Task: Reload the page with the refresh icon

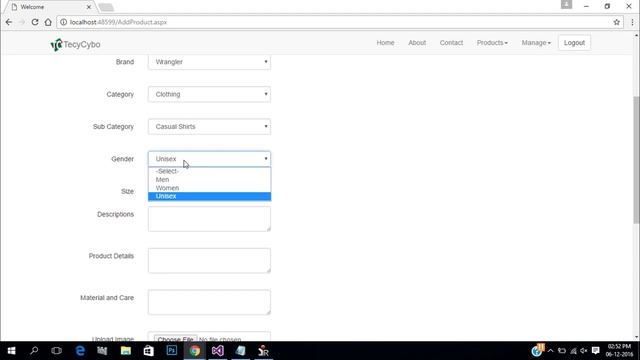Action: click(35, 22)
